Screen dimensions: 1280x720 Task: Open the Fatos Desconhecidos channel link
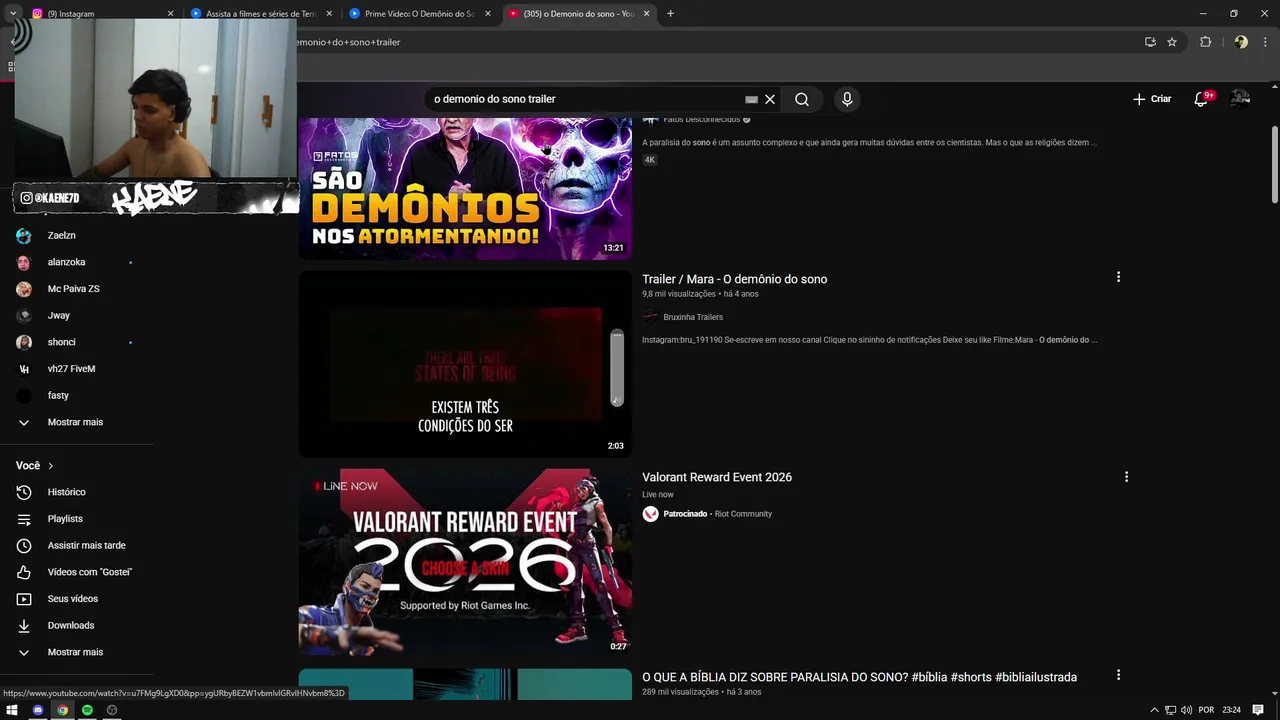pyautogui.click(x=702, y=119)
